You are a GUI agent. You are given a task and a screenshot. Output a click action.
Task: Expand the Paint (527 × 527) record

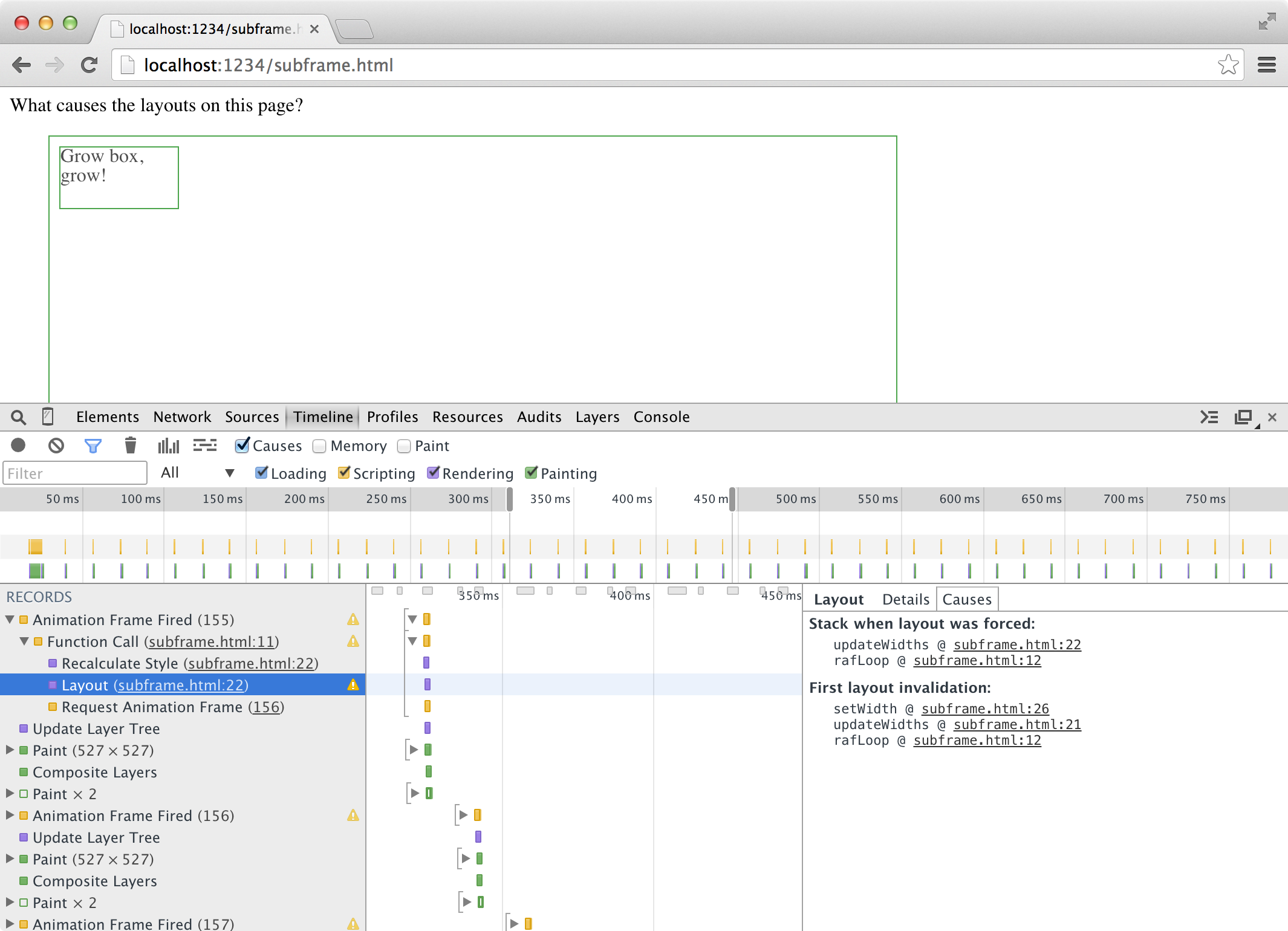(10, 750)
